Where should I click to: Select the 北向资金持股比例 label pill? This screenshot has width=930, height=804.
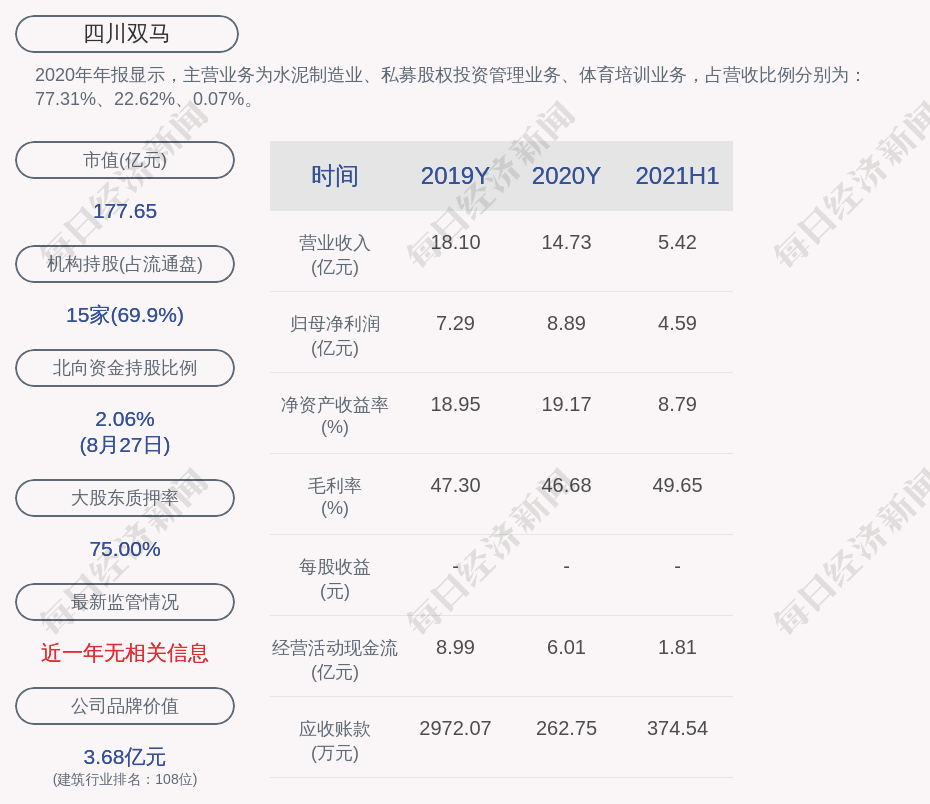click(x=125, y=368)
